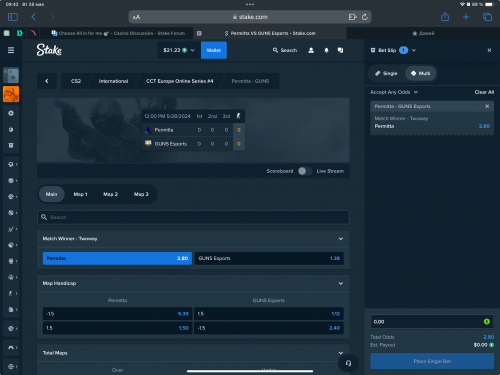The width and height of the screenshot is (500, 375).
Task: Expand the Bet Slip dropdown chevron
Action: (414, 50)
